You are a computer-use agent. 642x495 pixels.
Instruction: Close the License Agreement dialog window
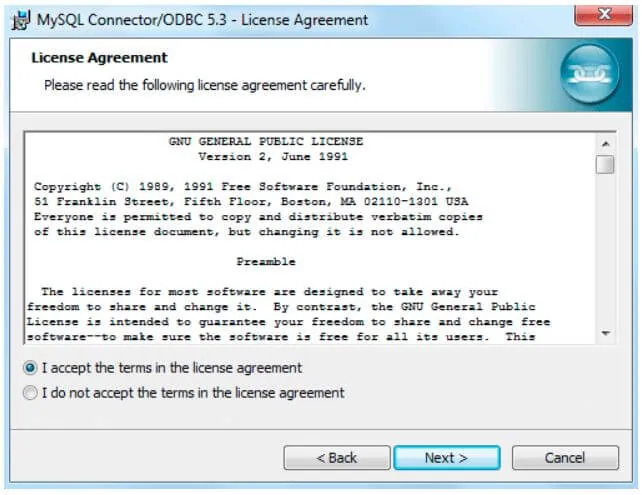(x=604, y=16)
